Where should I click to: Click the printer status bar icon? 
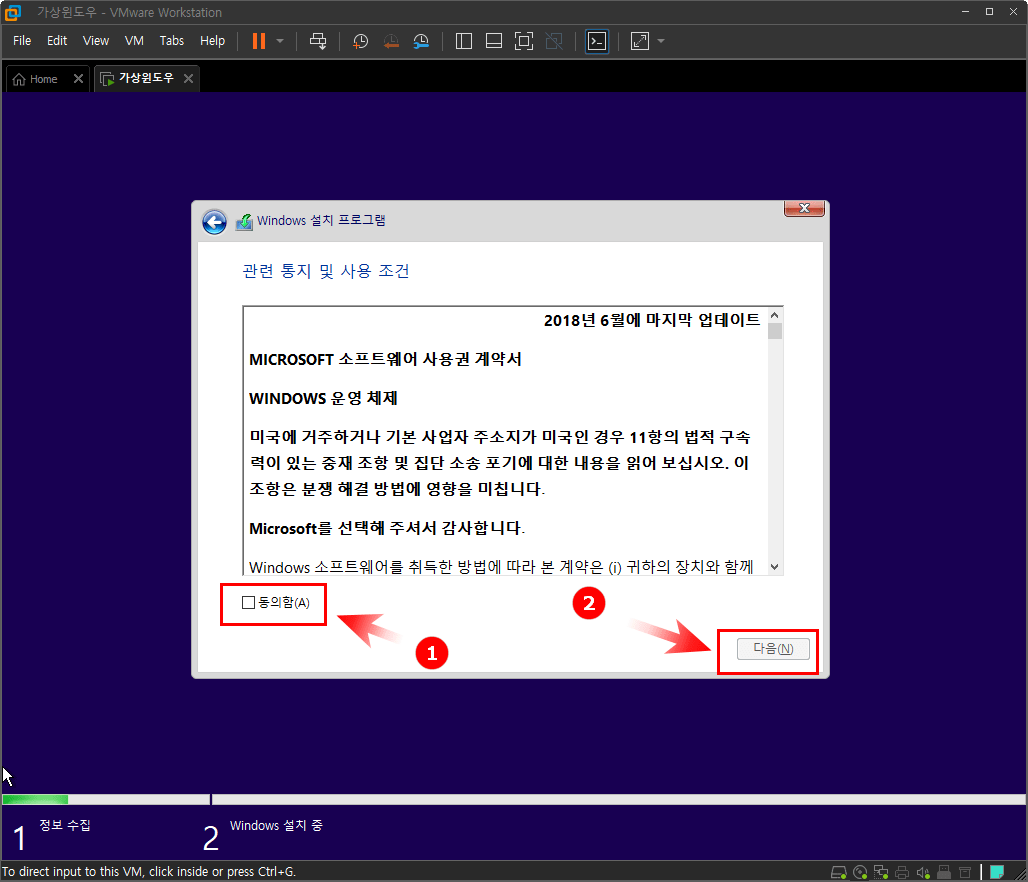pos(902,872)
